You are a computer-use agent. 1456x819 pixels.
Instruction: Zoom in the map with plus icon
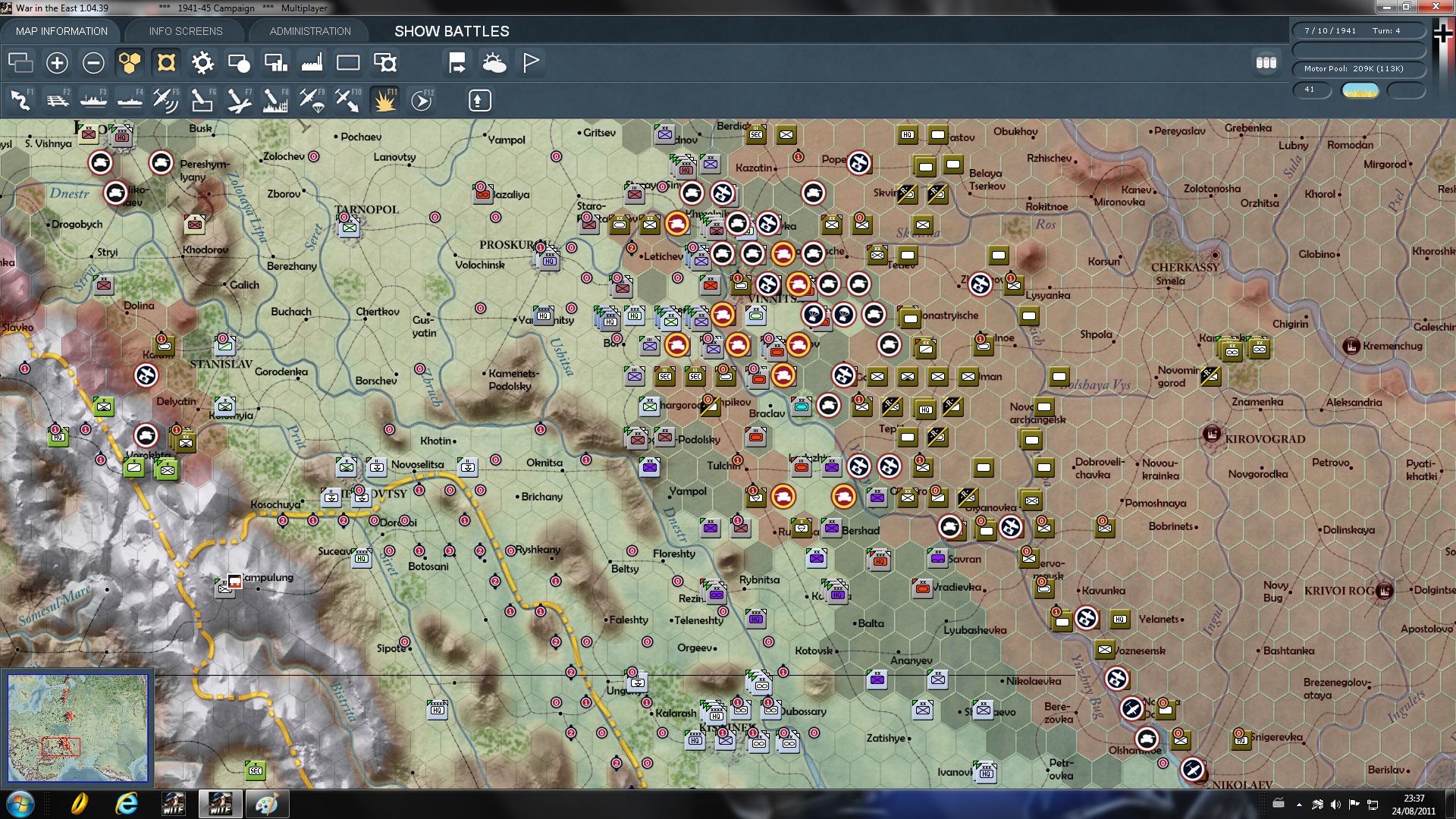pyautogui.click(x=57, y=62)
